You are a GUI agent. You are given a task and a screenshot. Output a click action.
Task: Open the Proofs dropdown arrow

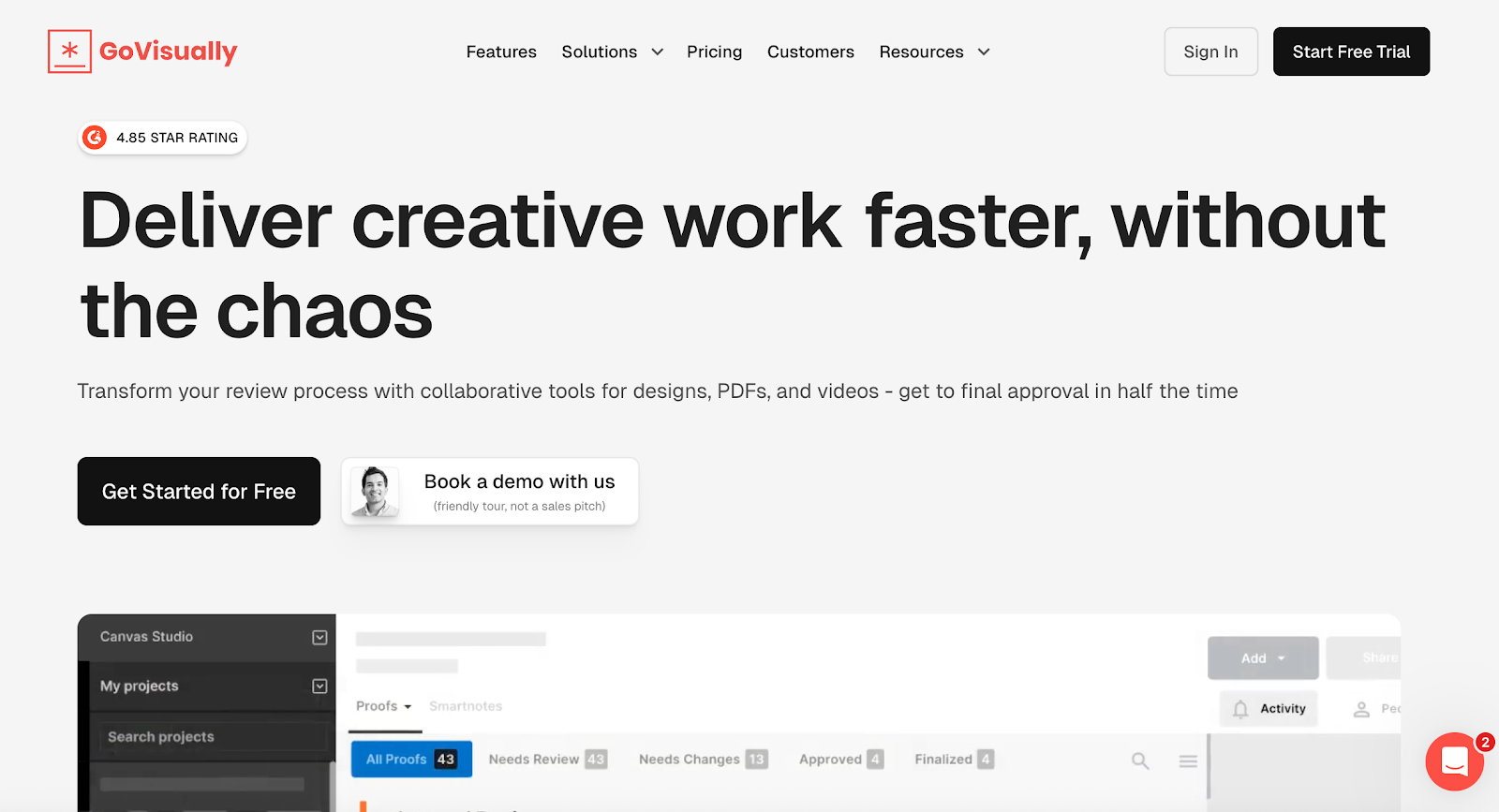tap(408, 707)
